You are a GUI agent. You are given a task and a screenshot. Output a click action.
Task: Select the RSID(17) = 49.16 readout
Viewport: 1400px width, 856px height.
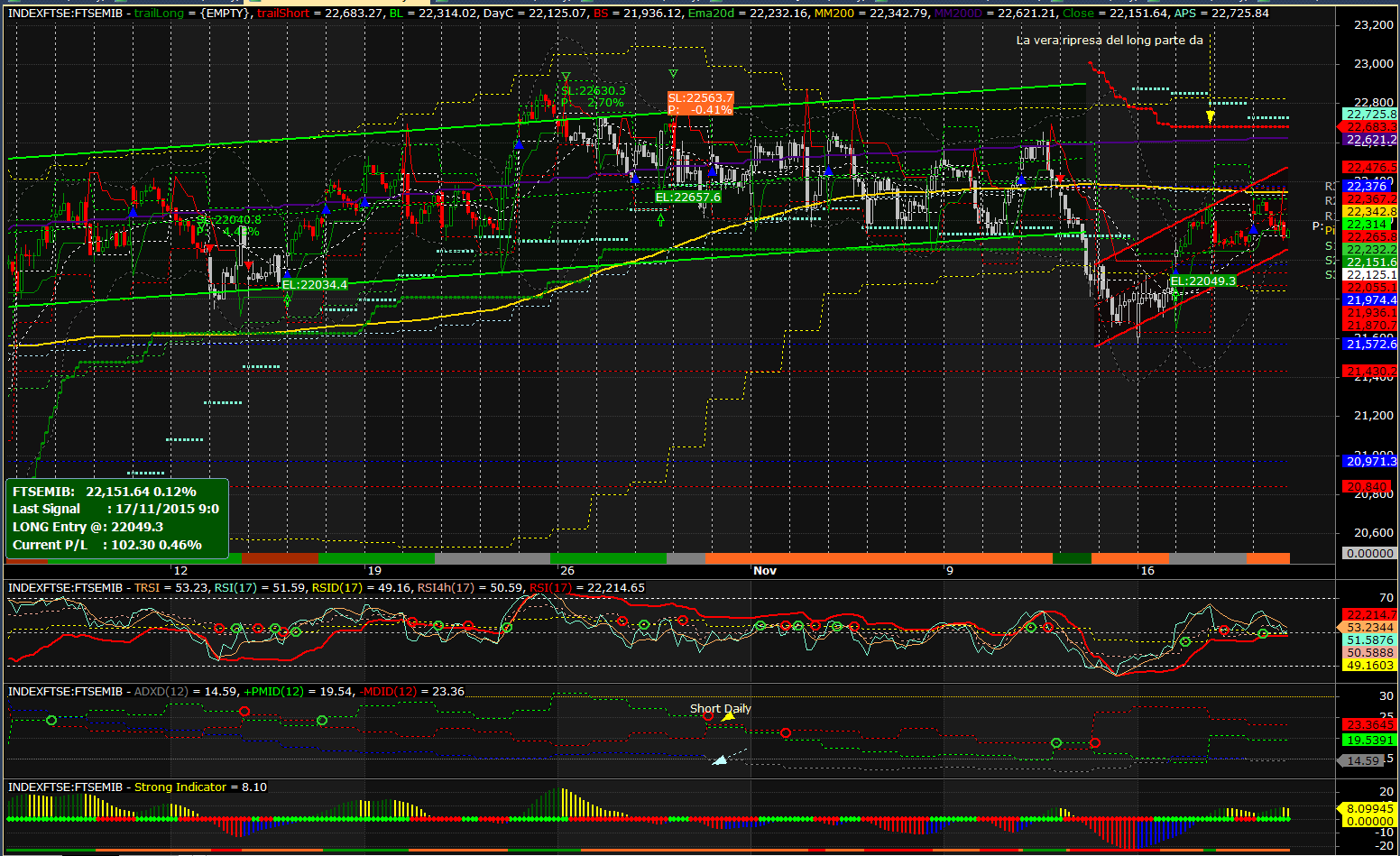click(x=361, y=588)
